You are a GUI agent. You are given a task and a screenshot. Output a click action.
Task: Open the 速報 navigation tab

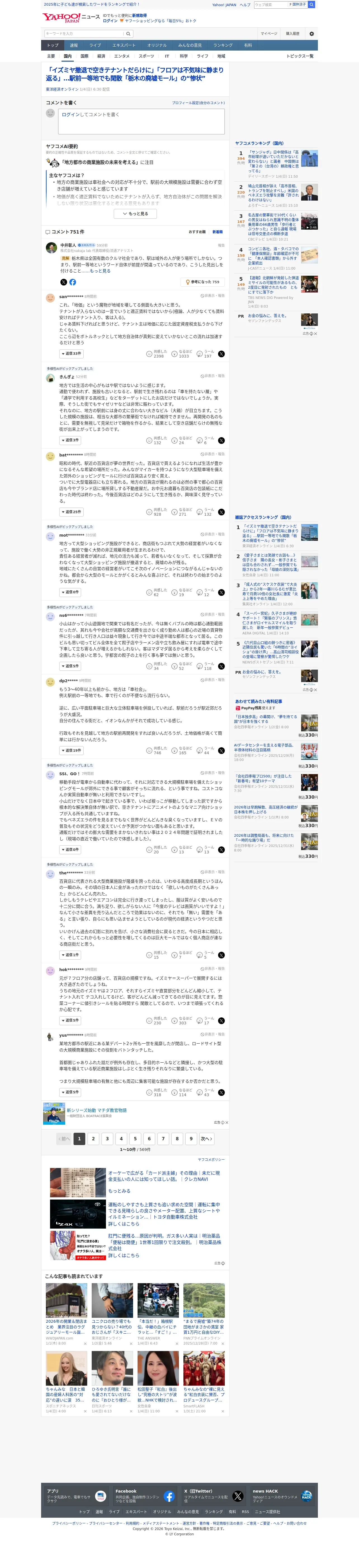click(x=74, y=45)
